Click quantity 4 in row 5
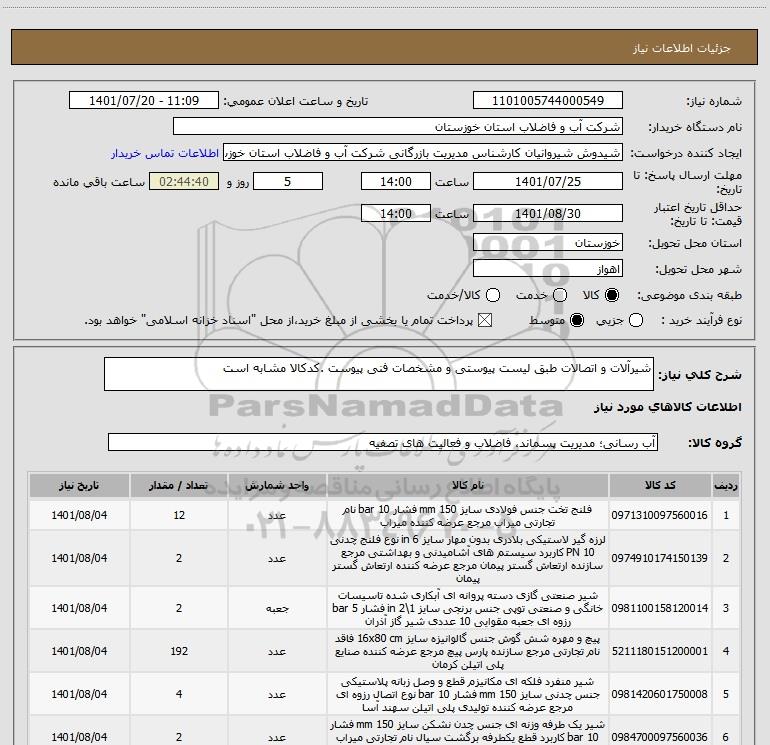Viewport: 770px width, 745px height. (179, 694)
